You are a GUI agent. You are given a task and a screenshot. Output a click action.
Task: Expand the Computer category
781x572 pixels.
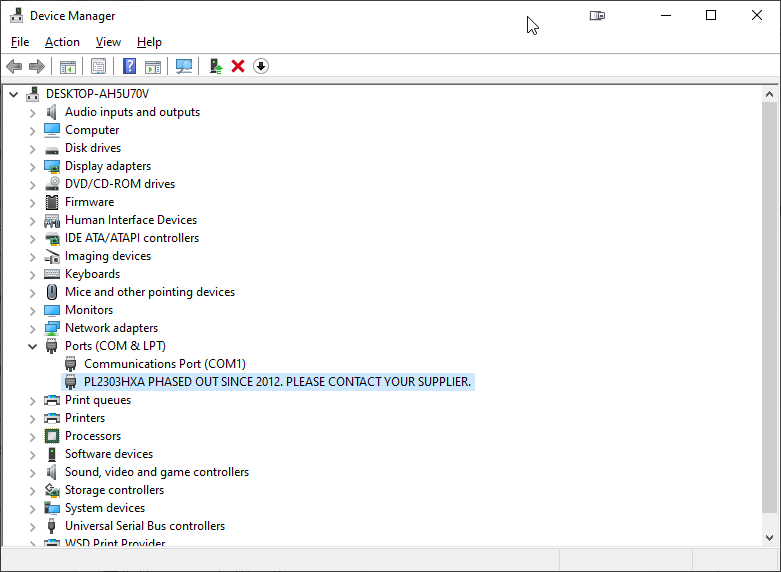[32, 131]
